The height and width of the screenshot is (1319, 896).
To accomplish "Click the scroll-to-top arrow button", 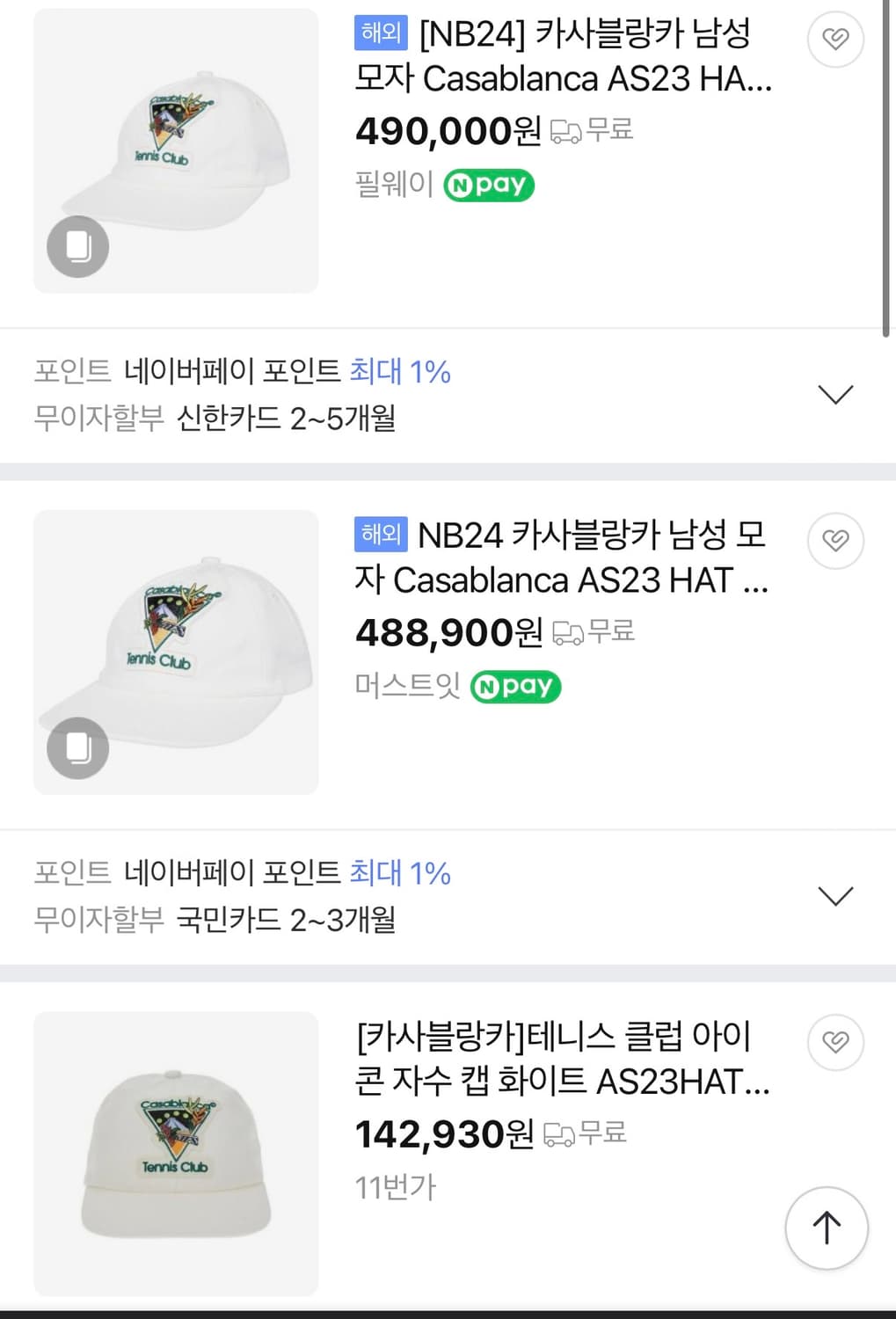I will (827, 1228).
